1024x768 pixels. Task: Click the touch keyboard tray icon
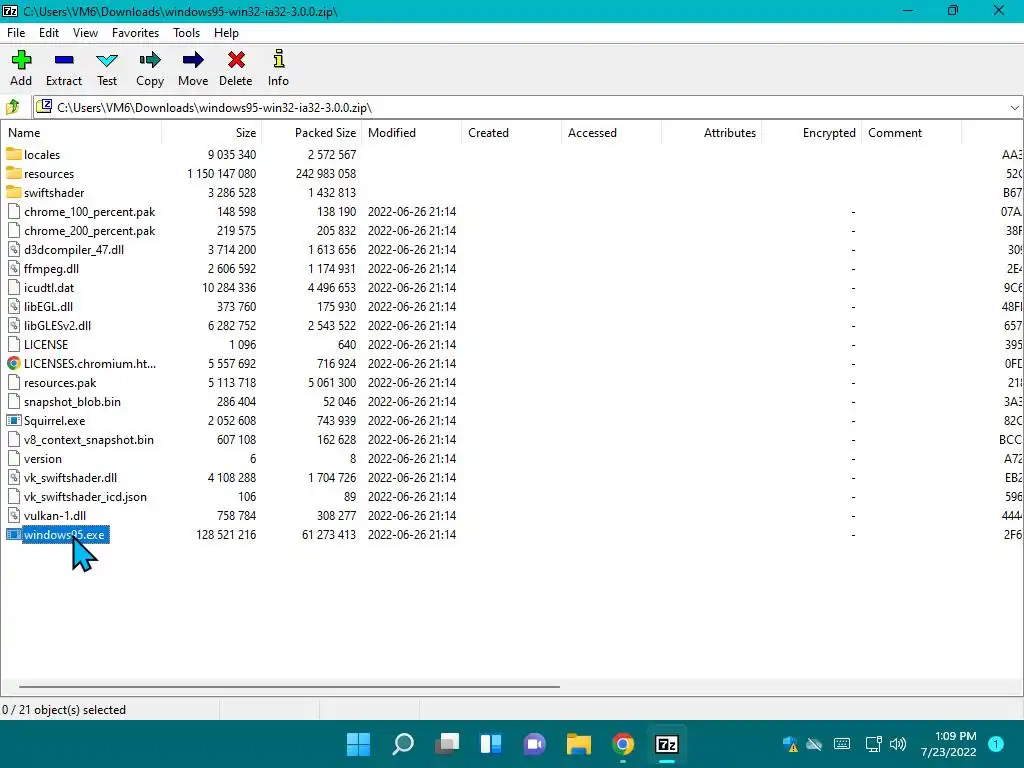tap(842, 744)
